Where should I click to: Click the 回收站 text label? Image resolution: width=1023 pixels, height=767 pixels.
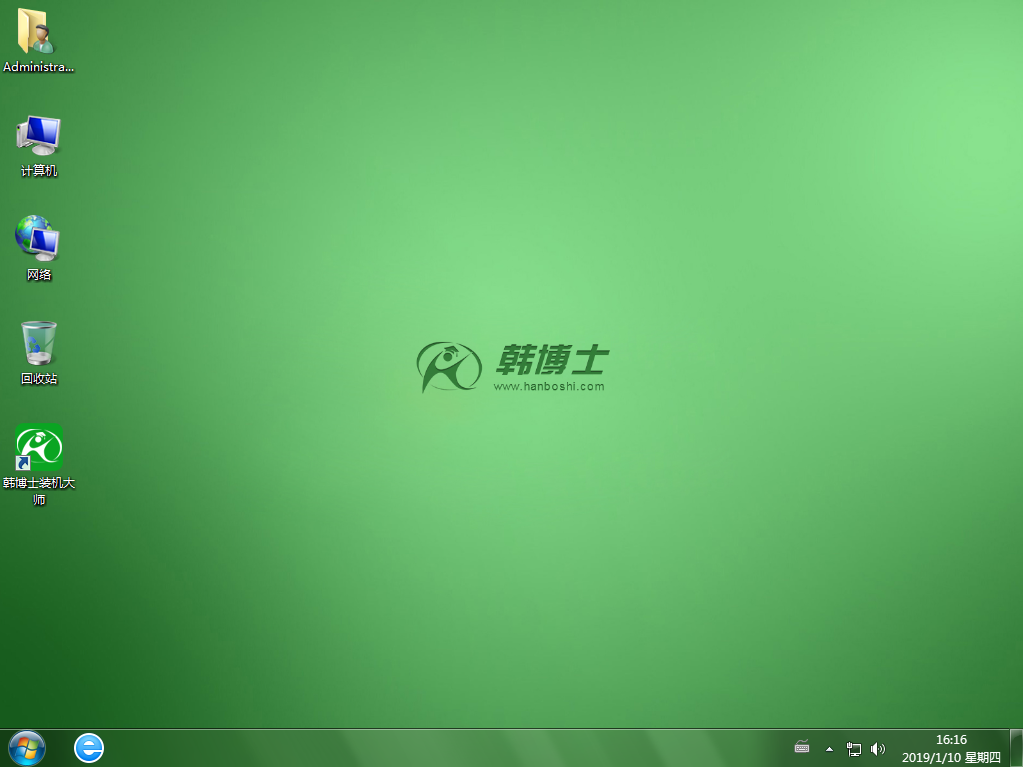click(x=39, y=379)
